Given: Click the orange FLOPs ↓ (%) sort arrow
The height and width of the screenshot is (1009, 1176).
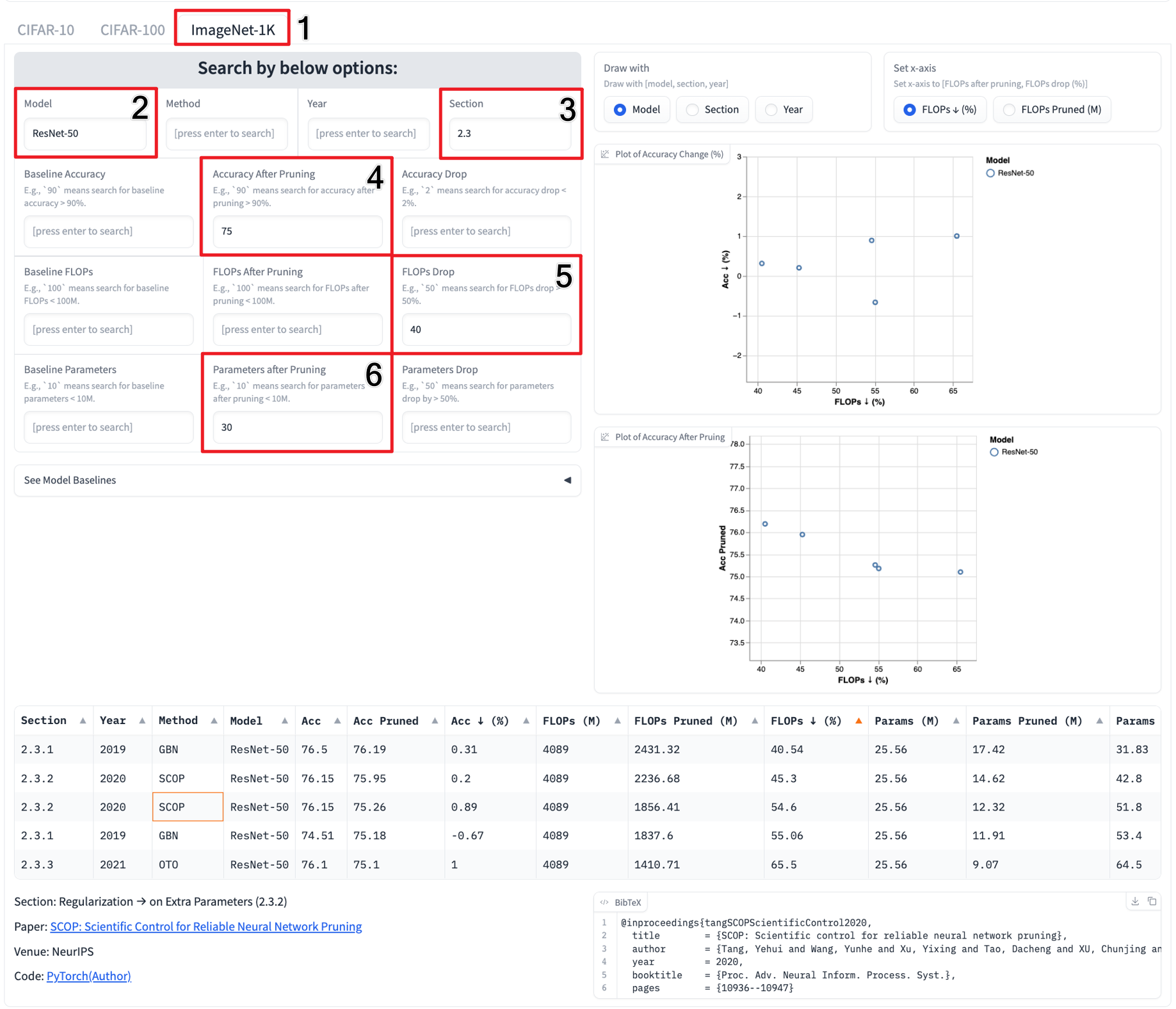Looking at the screenshot, I should point(858,721).
